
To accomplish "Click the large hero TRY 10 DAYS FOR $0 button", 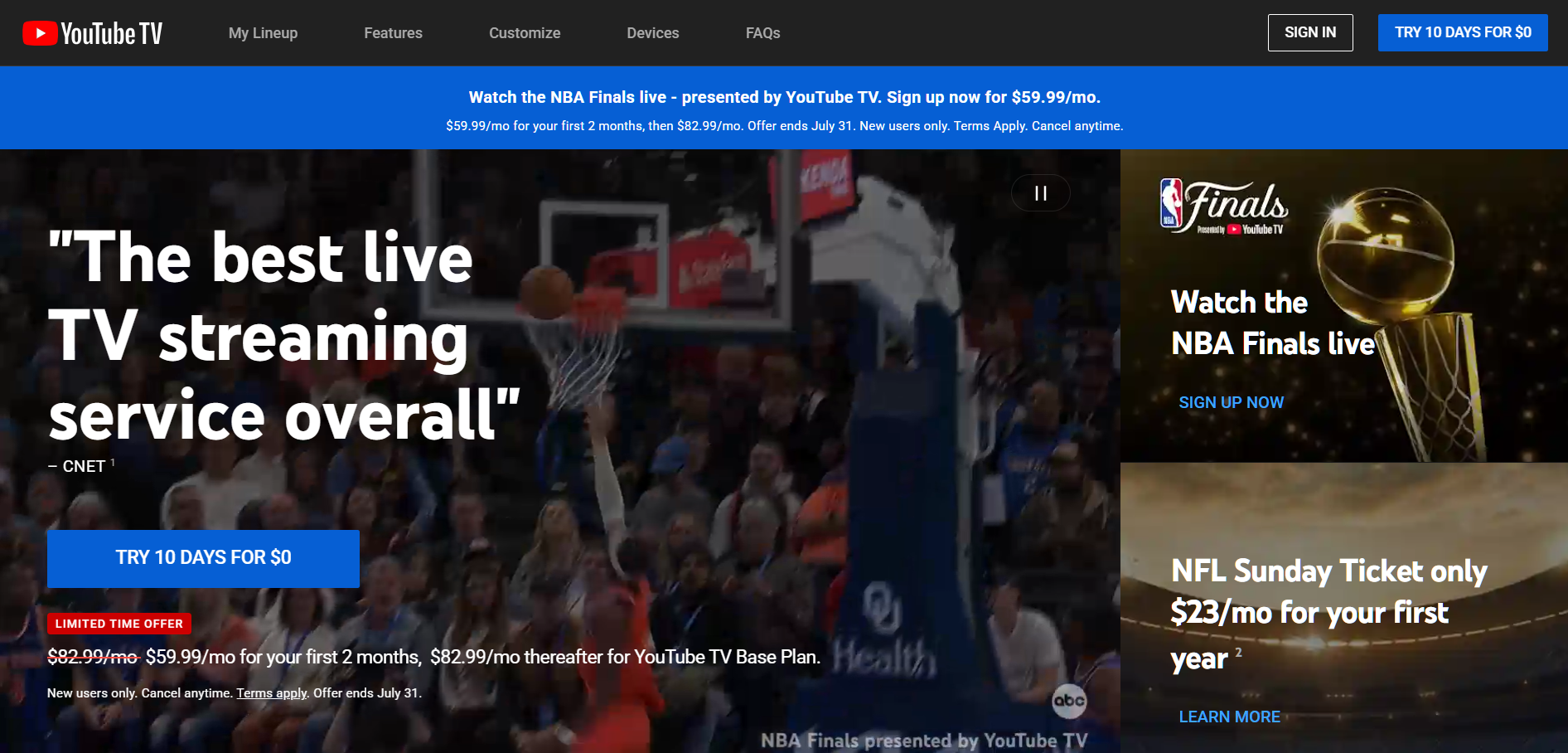I will pyautogui.click(x=203, y=558).
